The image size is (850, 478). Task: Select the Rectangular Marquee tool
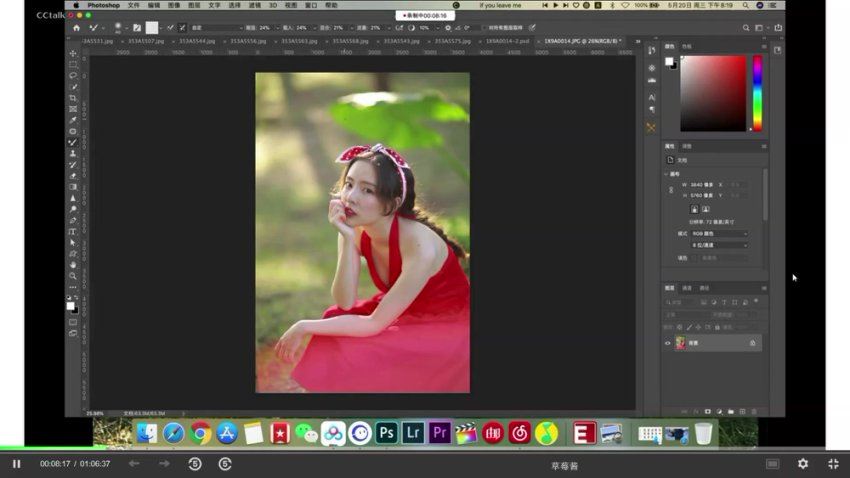tap(73, 64)
